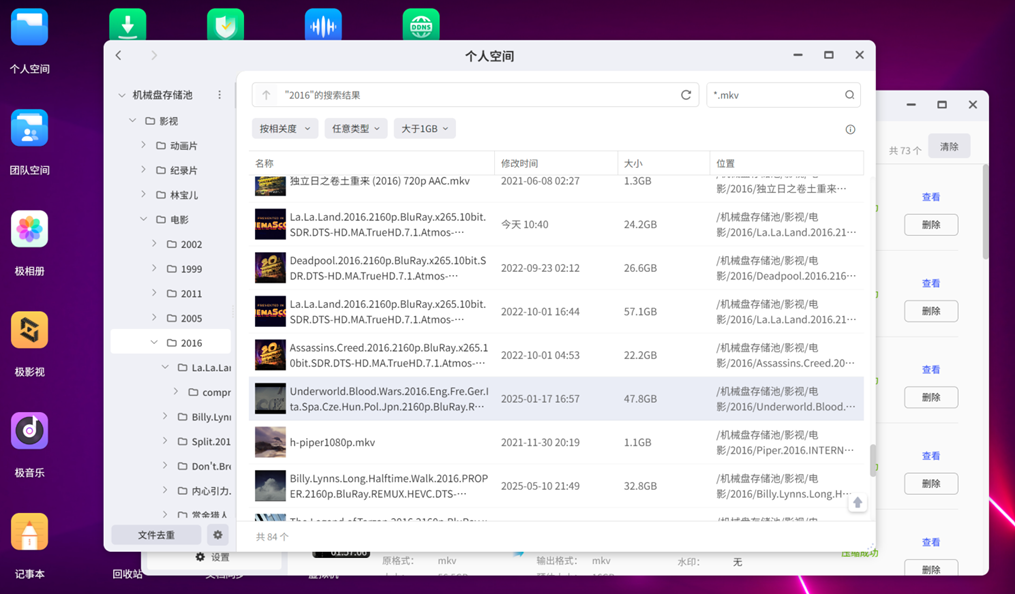Open 回收站 on the desktop

coord(127,573)
